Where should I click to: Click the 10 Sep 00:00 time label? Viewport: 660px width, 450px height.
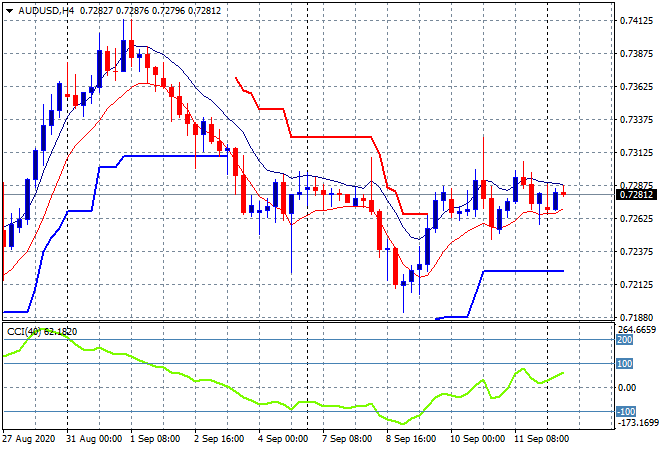pos(477,439)
